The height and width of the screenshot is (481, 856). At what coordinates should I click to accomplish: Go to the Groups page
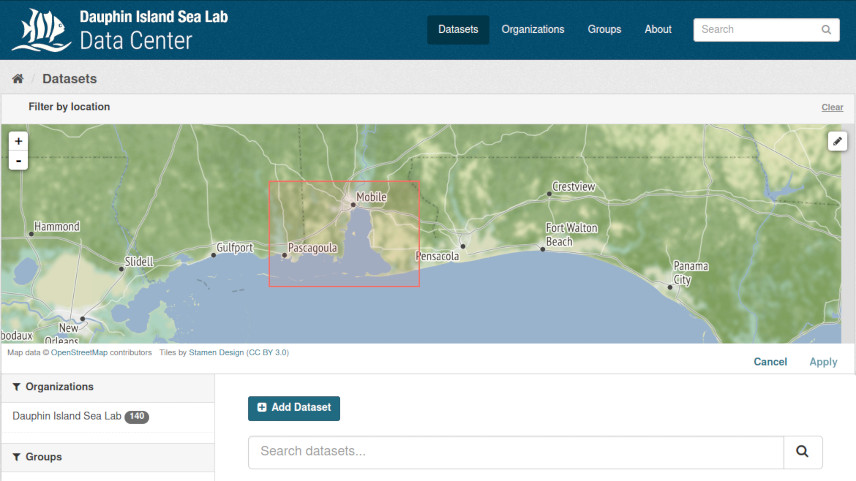tap(604, 30)
